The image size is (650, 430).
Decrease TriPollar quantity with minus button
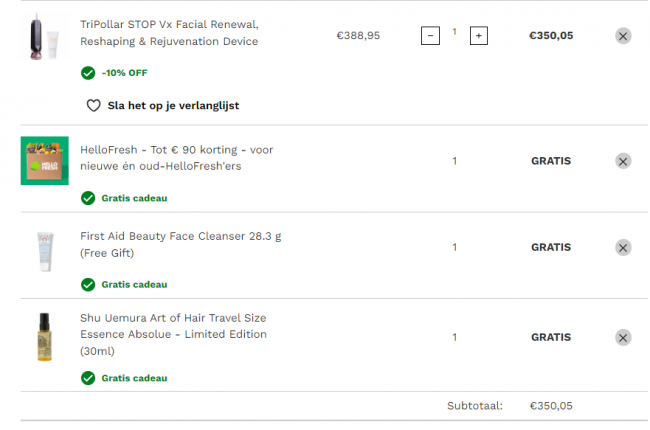coord(431,36)
